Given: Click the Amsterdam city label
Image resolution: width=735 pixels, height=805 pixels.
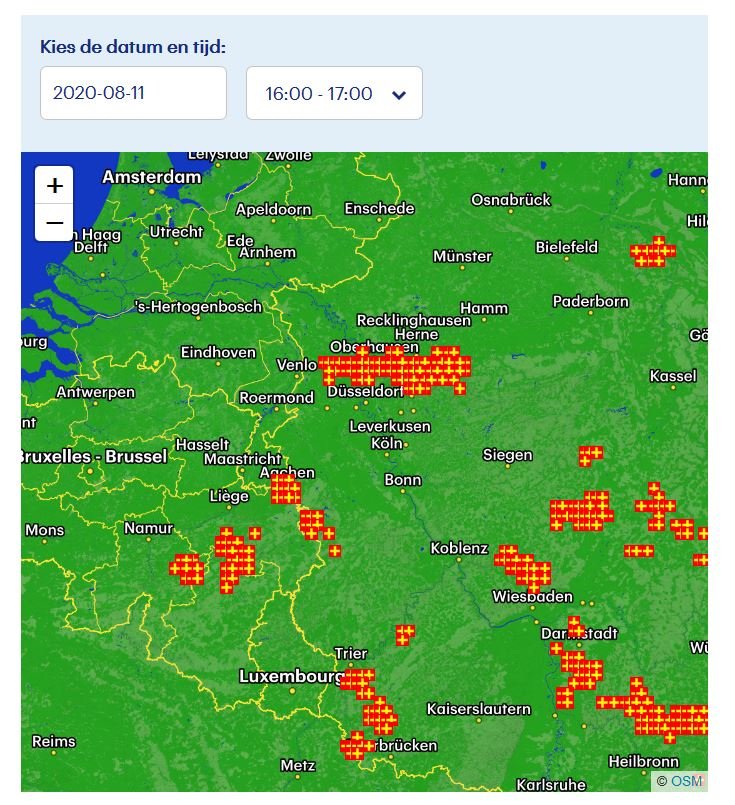Looking at the screenshot, I should coord(152,177).
